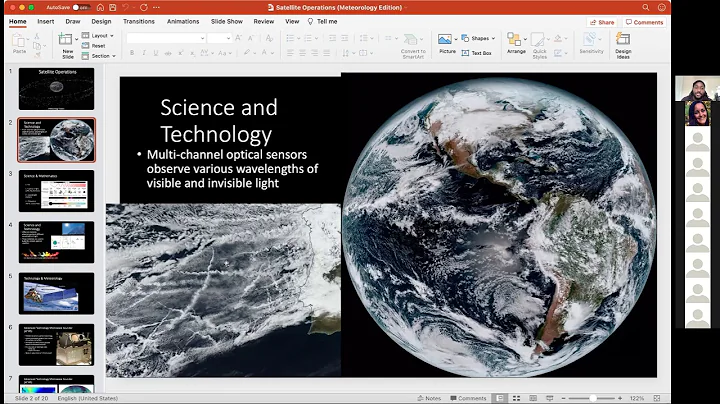This screenshot has height=404, width=720.
Task: Click the Share button
Action: [602, 22]
